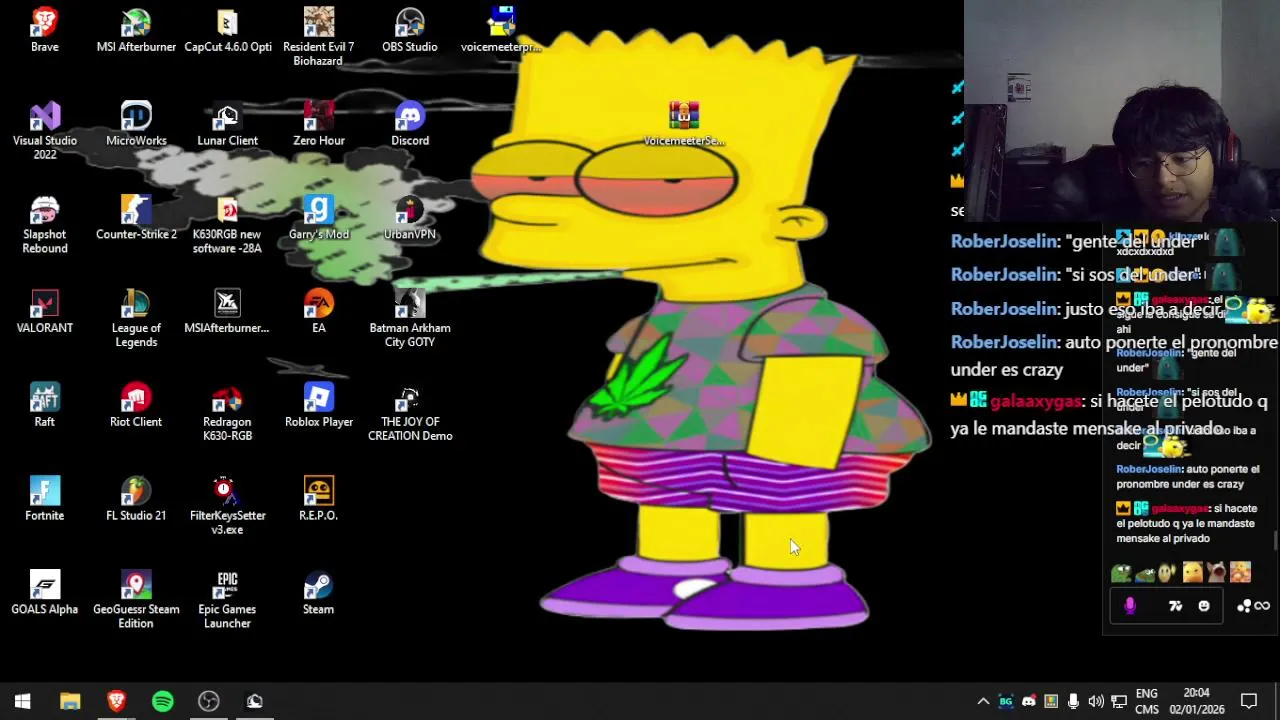Open the Windows Start menu

click(22, 701)
